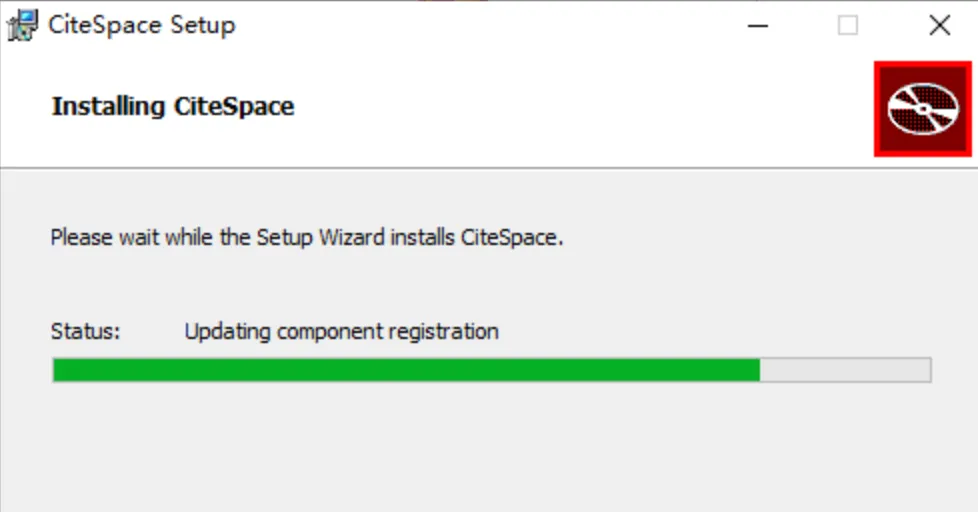
Task: Click blank space between "Status:" and status text
Action: pos(152,331)
